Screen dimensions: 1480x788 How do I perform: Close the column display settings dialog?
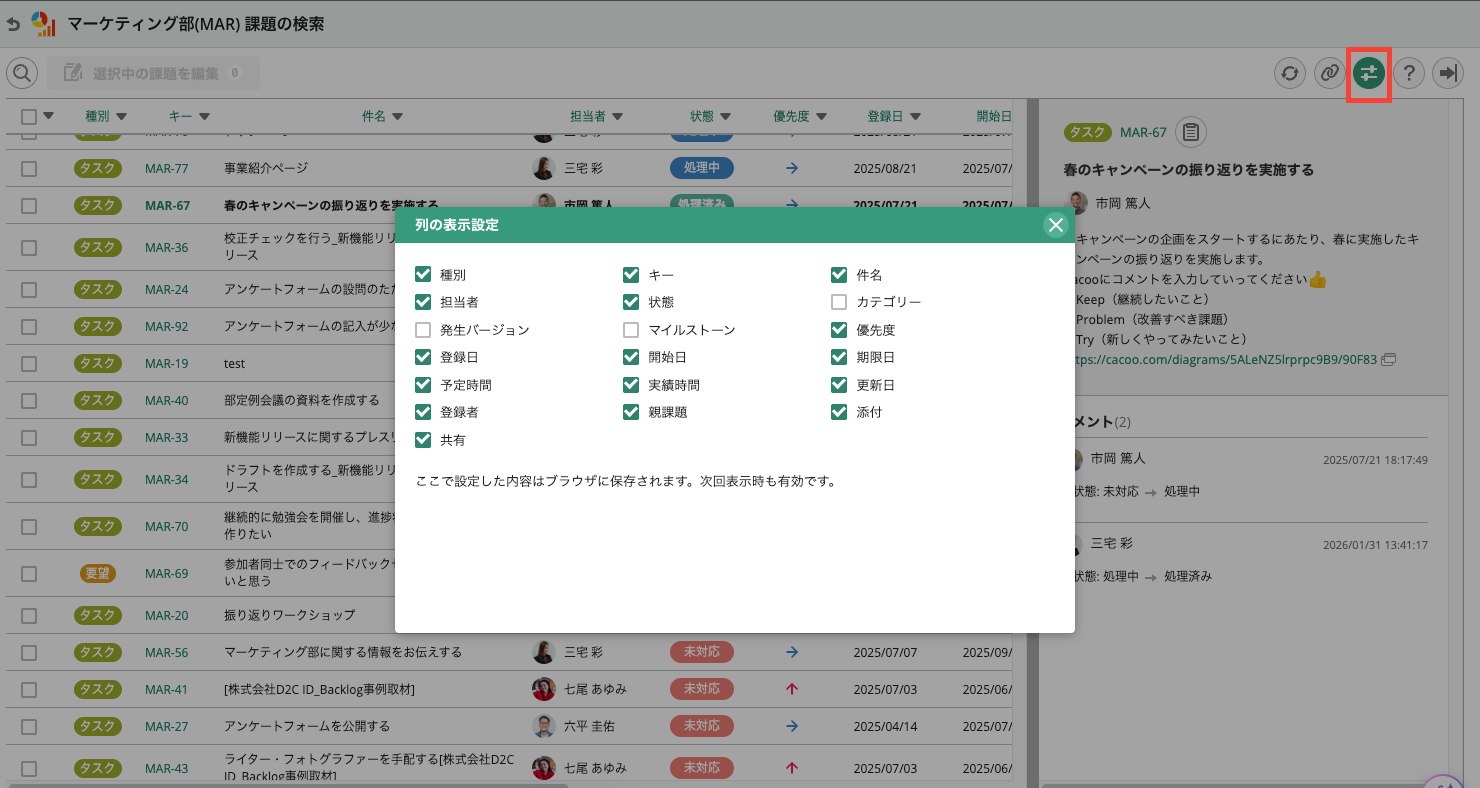(1056, 225)
